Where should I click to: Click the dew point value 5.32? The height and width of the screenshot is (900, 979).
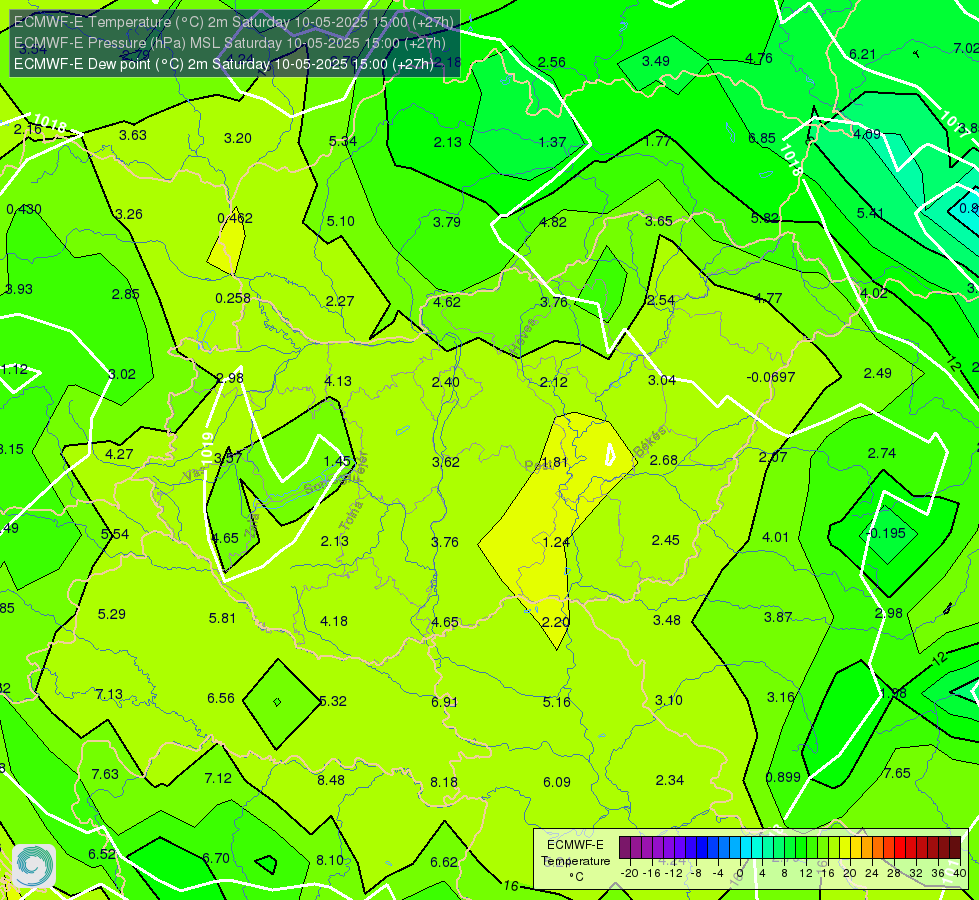(333, 701)
